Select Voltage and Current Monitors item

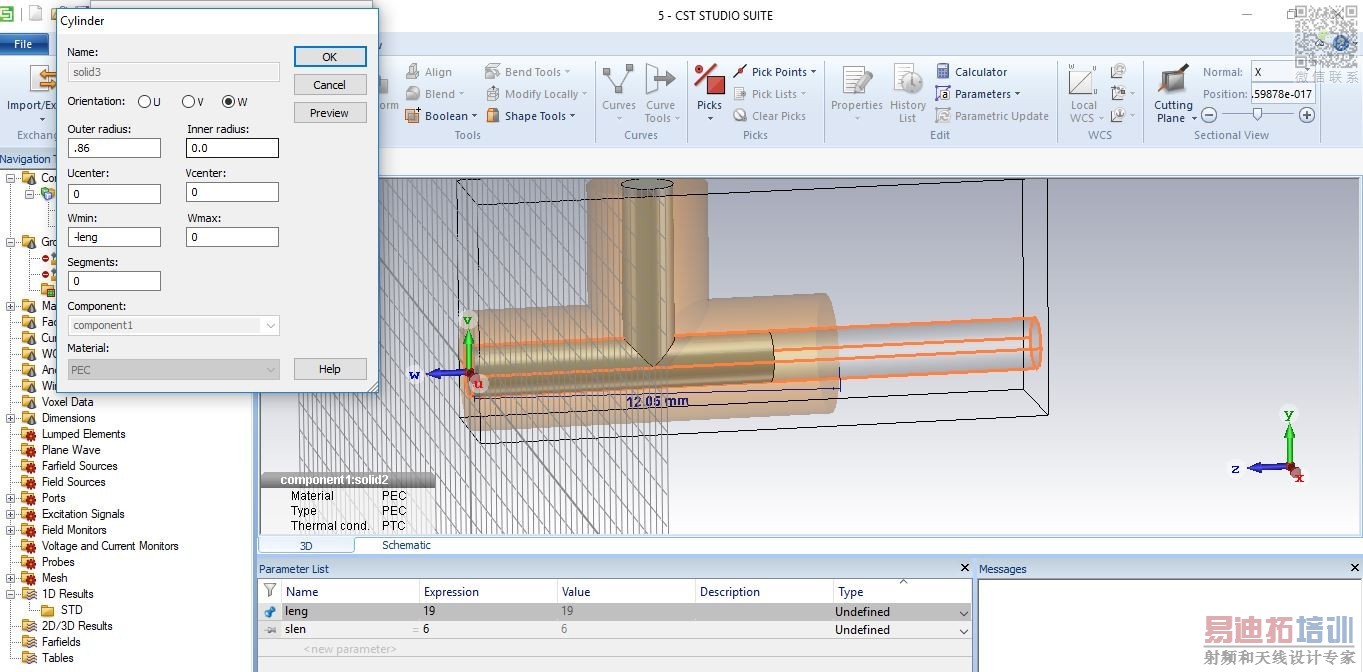110,546
